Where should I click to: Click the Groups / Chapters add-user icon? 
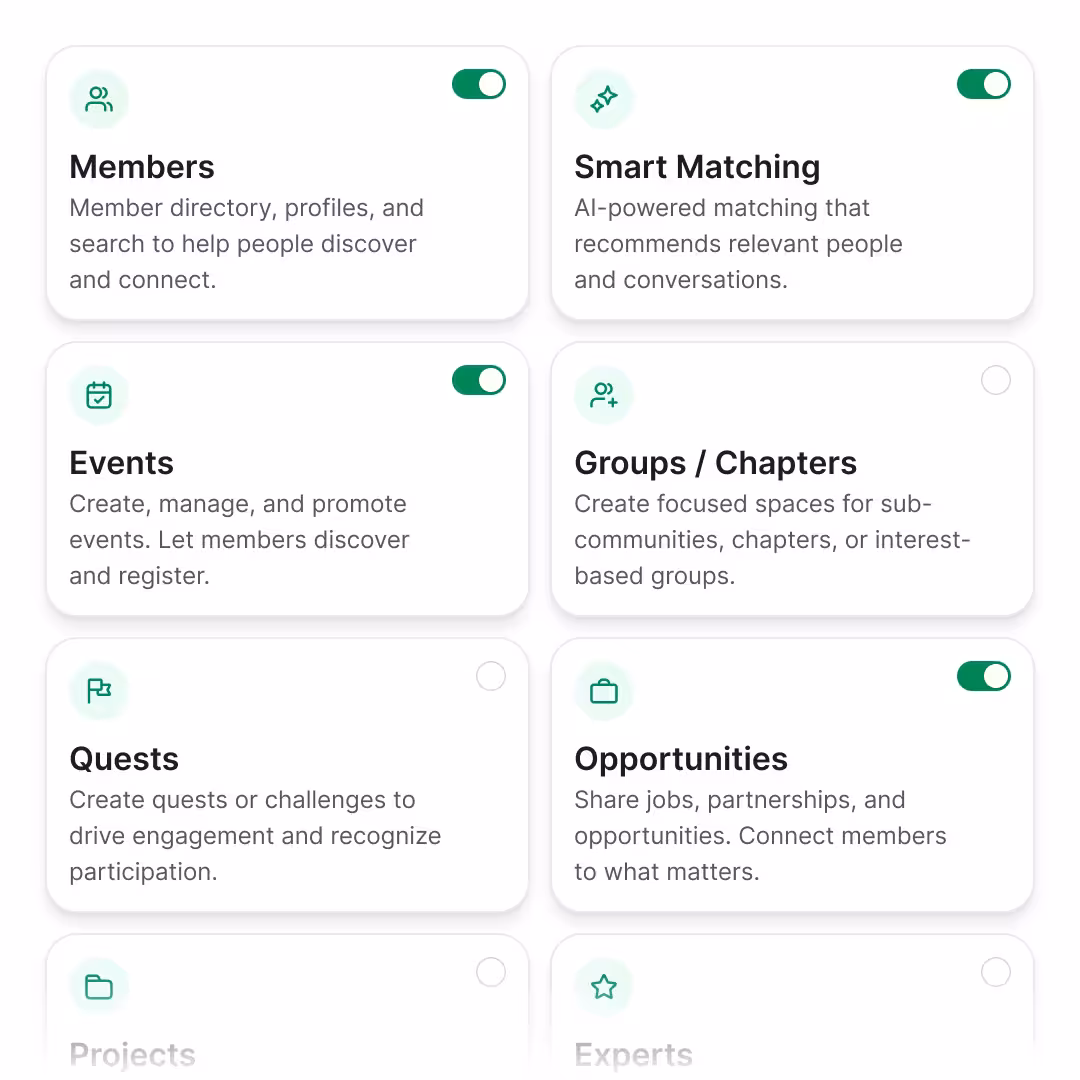coord(604,395)
